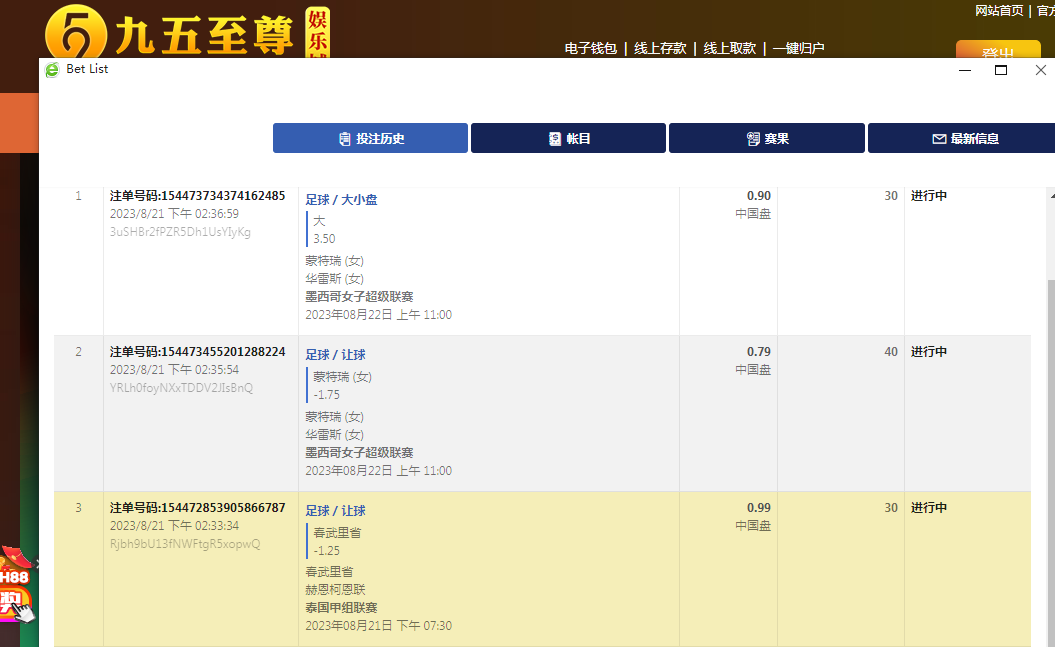Switch to the 帐目 statement tab
1055x647 pixels.
[568, 139]
